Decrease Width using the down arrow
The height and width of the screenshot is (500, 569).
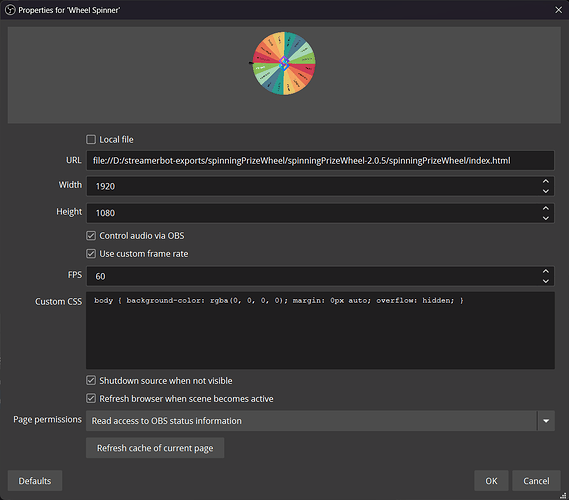point(545,191)
